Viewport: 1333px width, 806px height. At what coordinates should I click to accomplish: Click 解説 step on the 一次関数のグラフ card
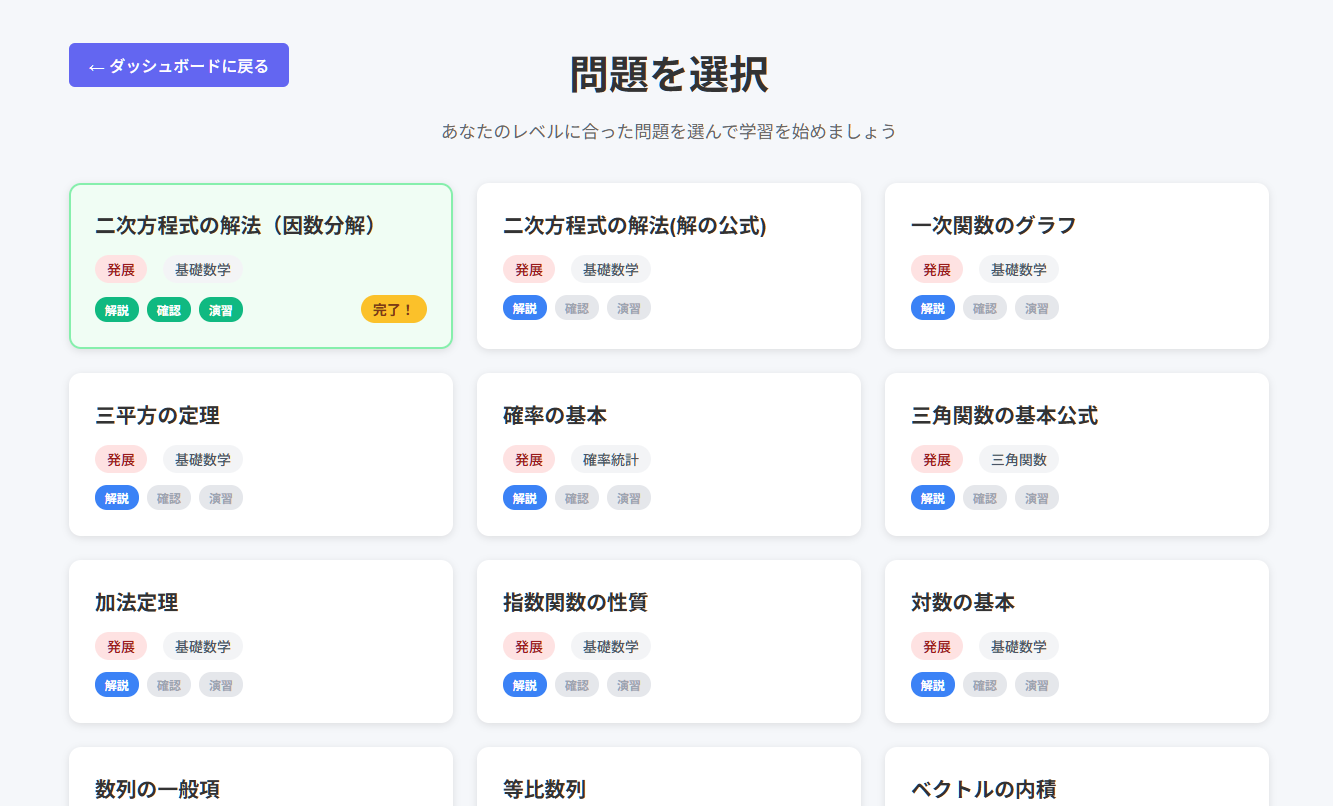(933, 308)
